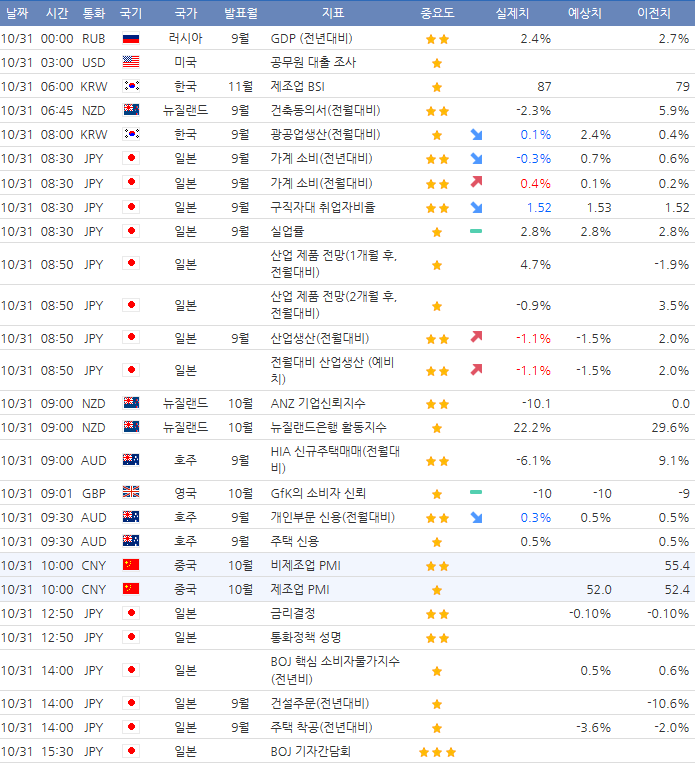Click the China flag in 비제조업 PMI row
Viewport: 695px width, 766px height.
coord(131,565)
